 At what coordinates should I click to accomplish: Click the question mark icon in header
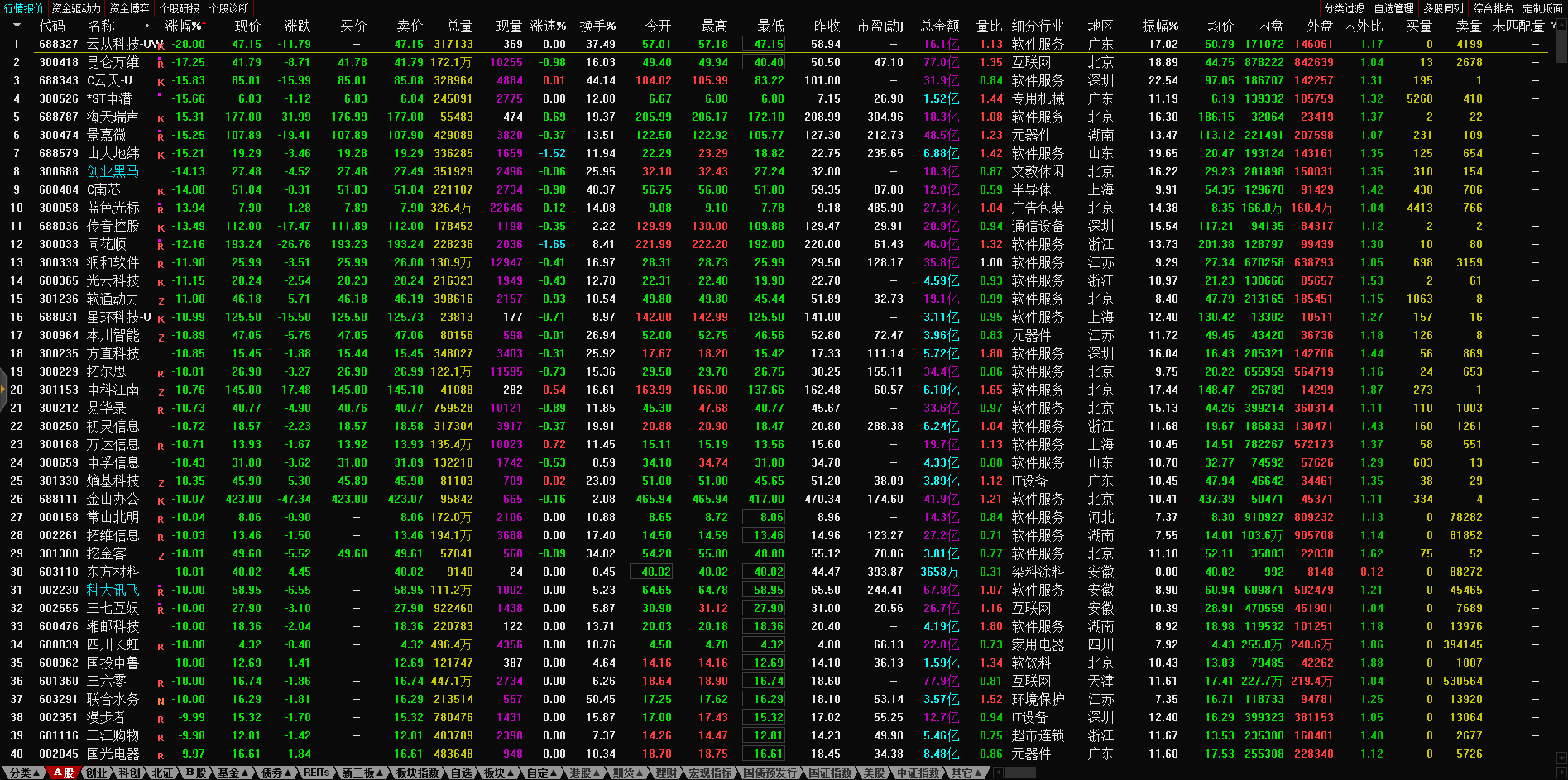pyautogui.click(x=1553, y=26)
